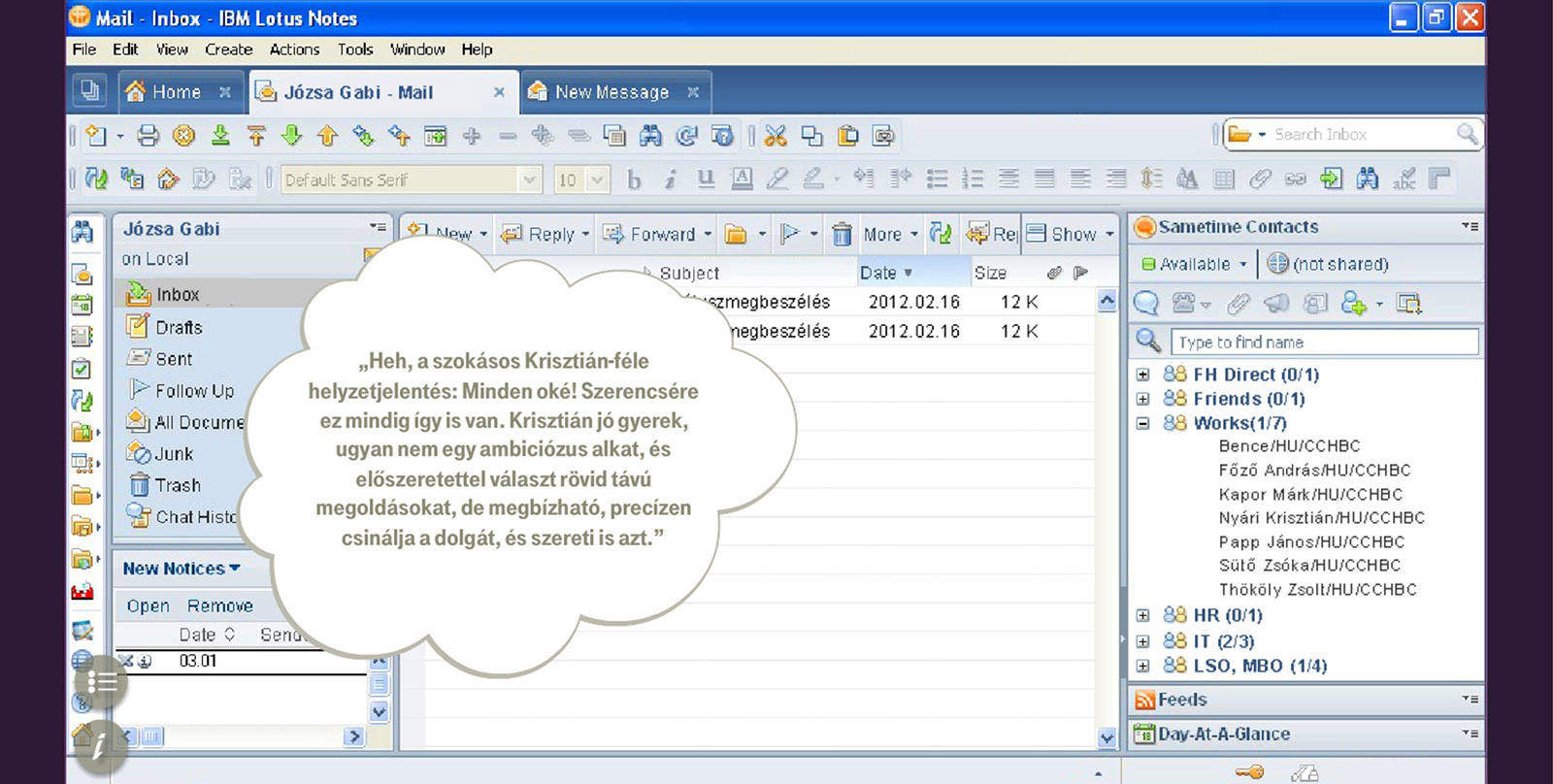Screen dimensions: 1553x784
Task: Click the numbered list icon
Action: click(x=973, y=180)
